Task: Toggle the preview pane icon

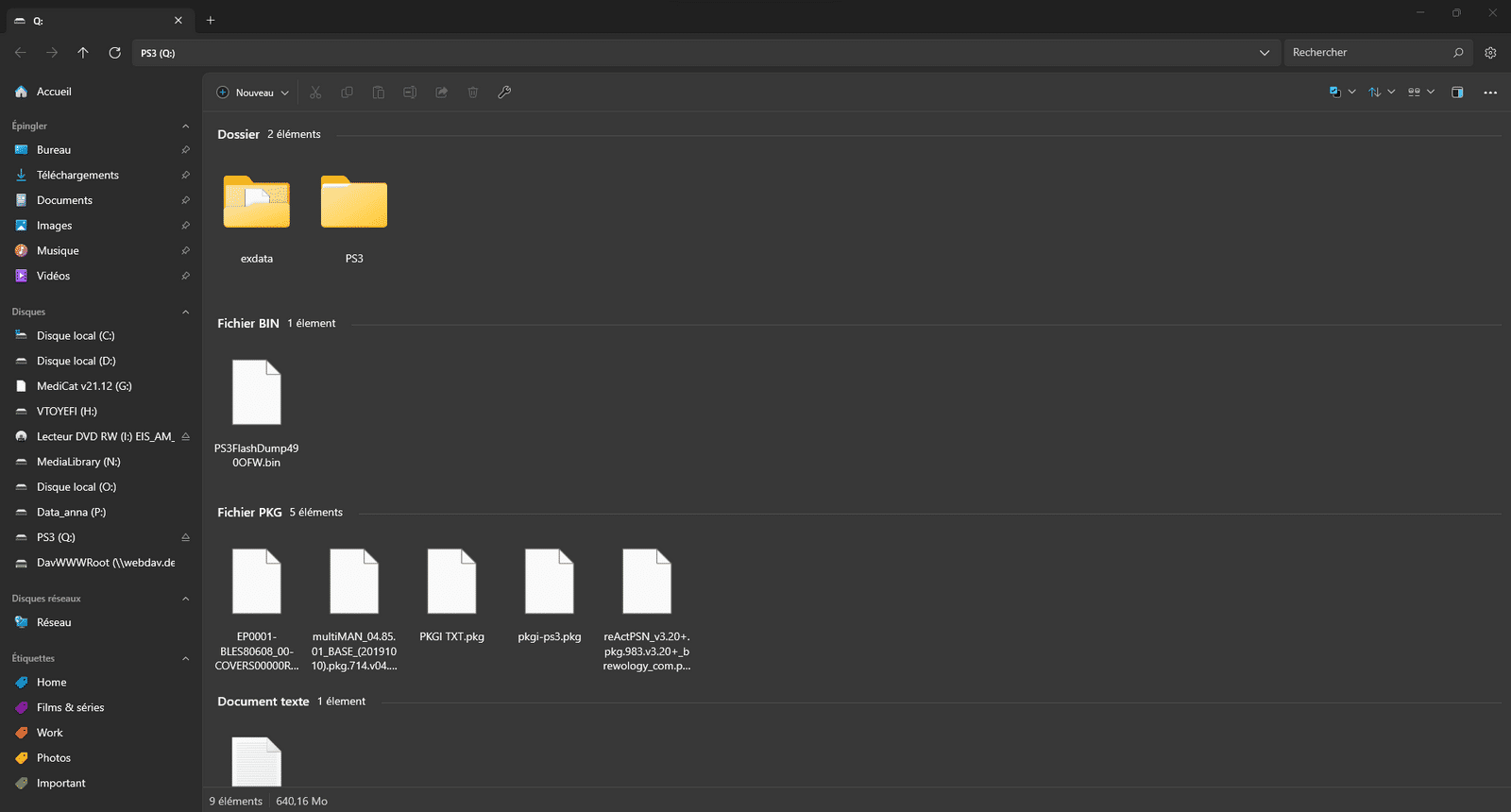Action: pos(1457,93)
